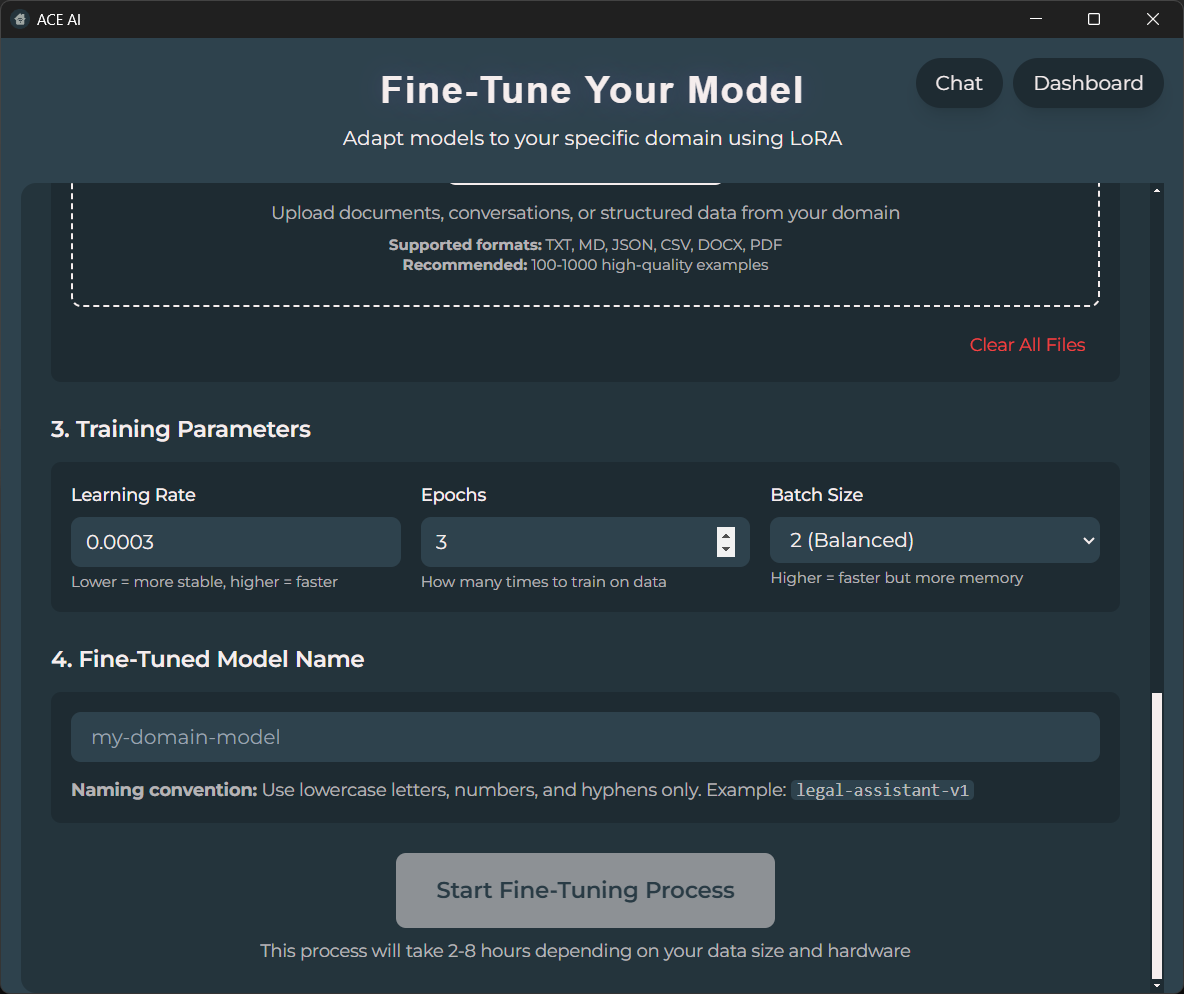Image resolution: width=1184 pixels, height=994 pixels.
Task: Minimize the ACE AI window
Action: coord(1035,18)
